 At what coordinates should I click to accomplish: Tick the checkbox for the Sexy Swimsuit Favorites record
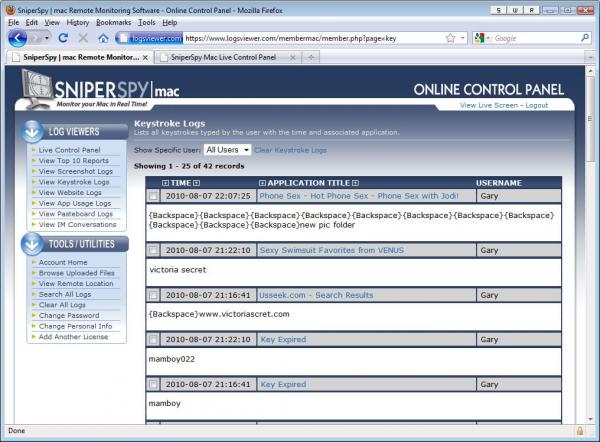(x=153, y=250)
